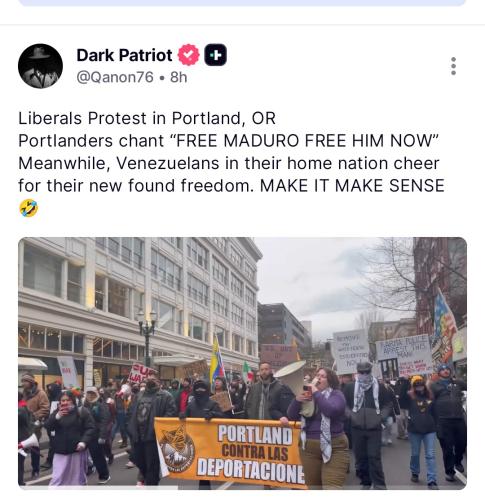Click the black plus subscriber badge
The width and height of the screenshot is (485, 500).
215,55
